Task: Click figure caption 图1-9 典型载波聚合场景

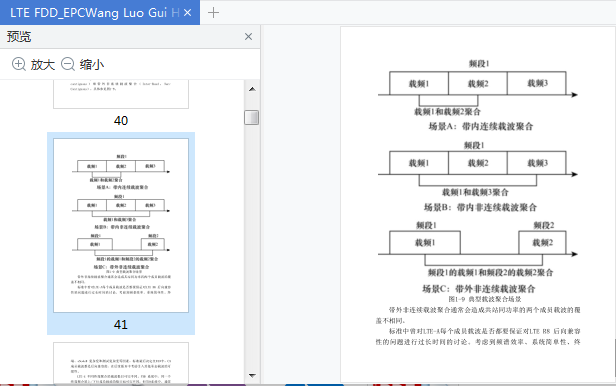Action: [x=485, y=299]
